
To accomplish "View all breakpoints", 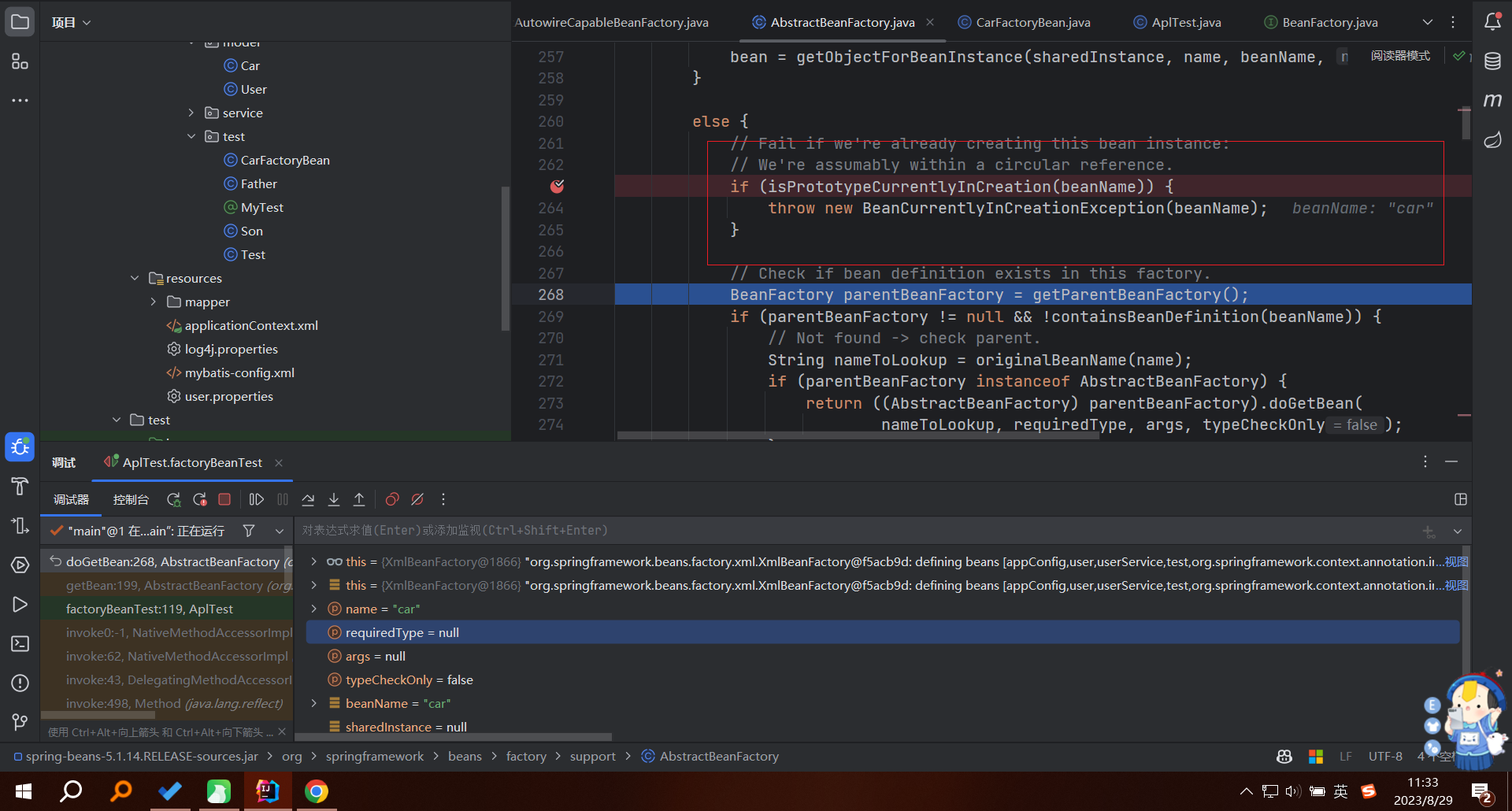I will [392, 499].
